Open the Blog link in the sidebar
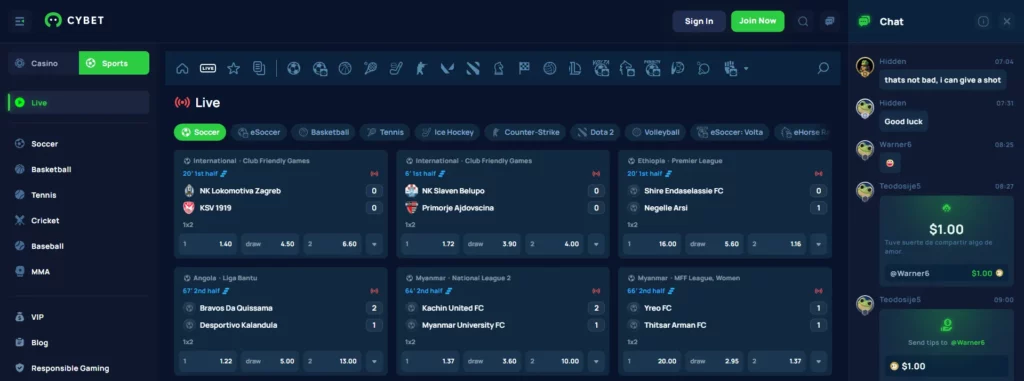This screenshot has width=1024, height=381. [x=79, y=342]
